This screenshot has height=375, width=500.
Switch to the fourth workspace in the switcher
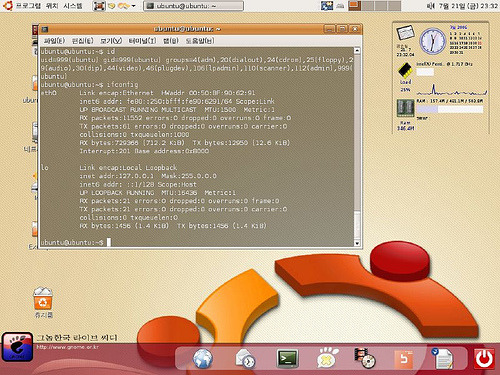(394, 6)
